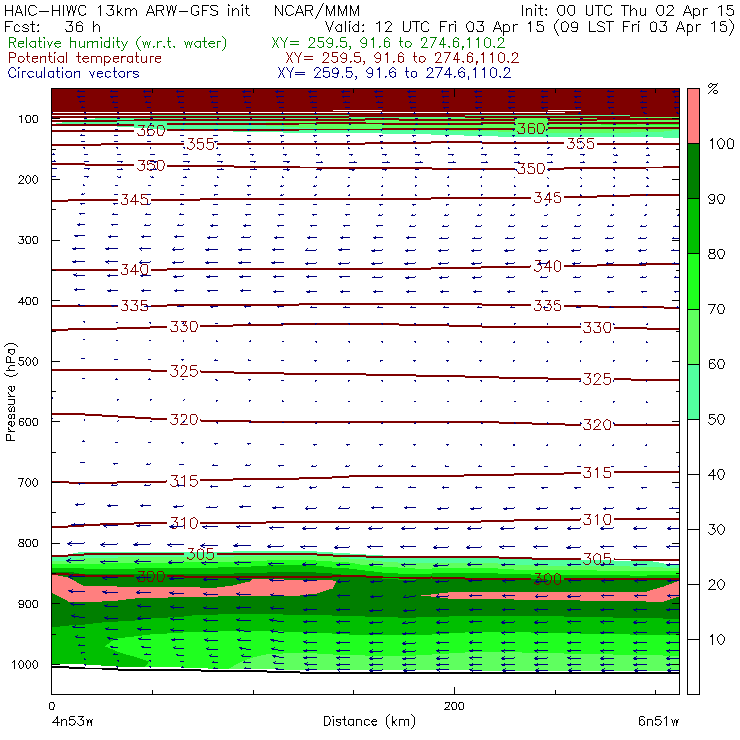Image resolution: width=740 pixels, height=740 pixels.
Task: Click the 'Fcst: 36 h' forecast label
Action: pos(52,26)
